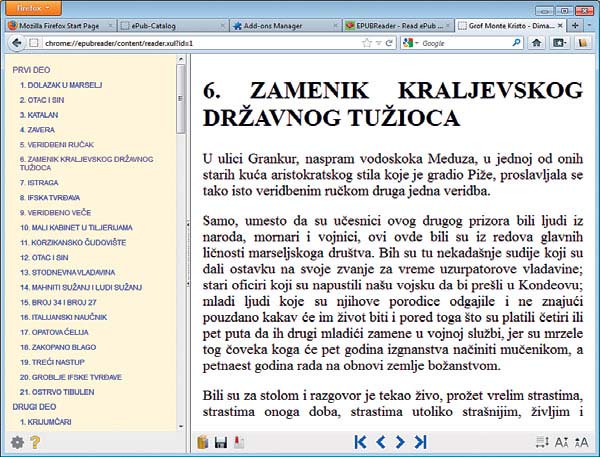This screenshot has height=457, width=600.
Task: Open chapter 13. STODNEVNA VLADAVINA
Action: tap(67, 272)
